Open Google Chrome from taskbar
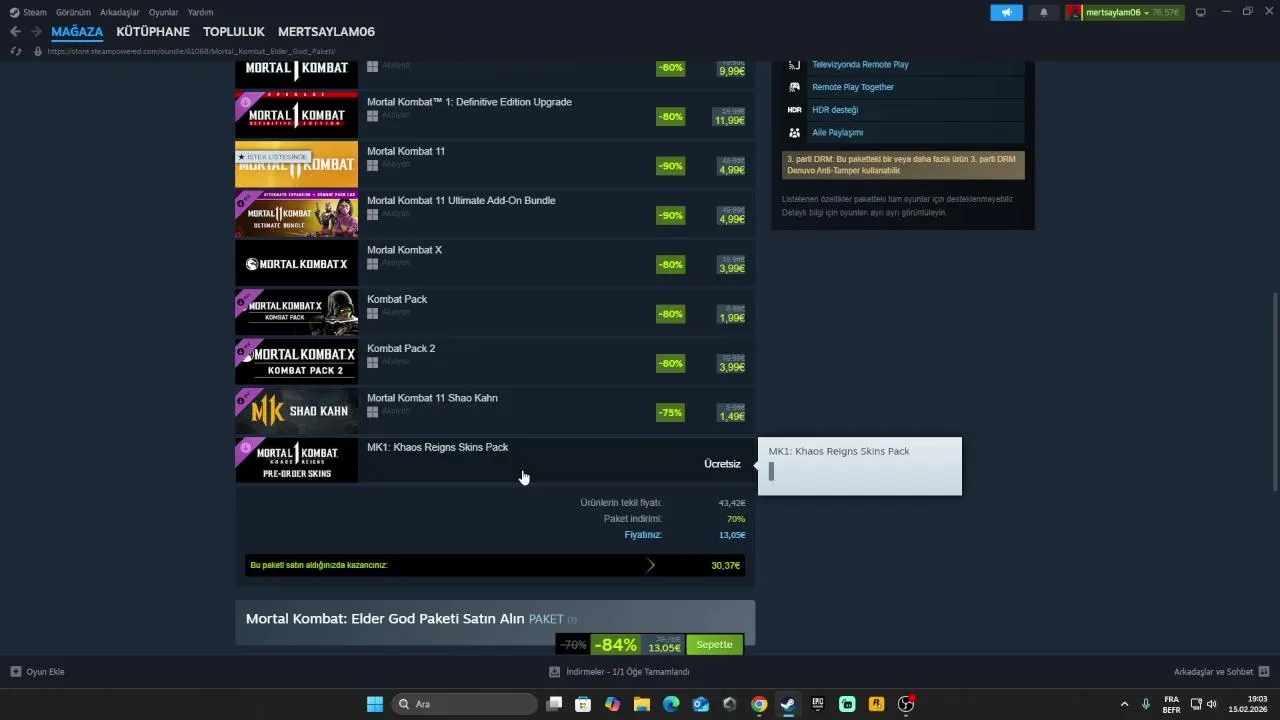Viewport: 1280px width, 720px height. 759,704
